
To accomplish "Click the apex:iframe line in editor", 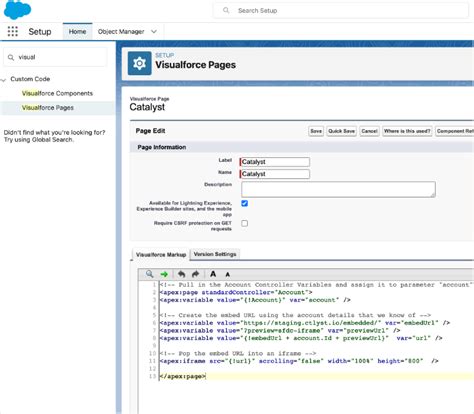I will (299, 361).
